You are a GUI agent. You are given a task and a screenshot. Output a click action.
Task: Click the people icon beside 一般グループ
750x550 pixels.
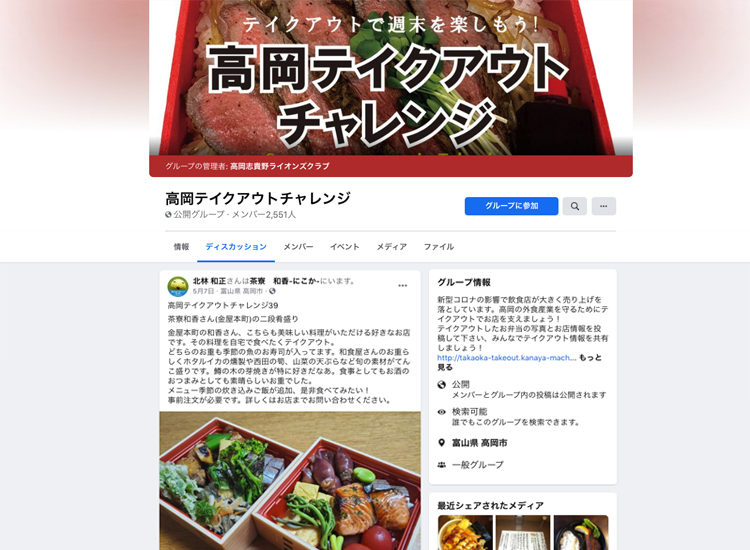tap(441, 464)
